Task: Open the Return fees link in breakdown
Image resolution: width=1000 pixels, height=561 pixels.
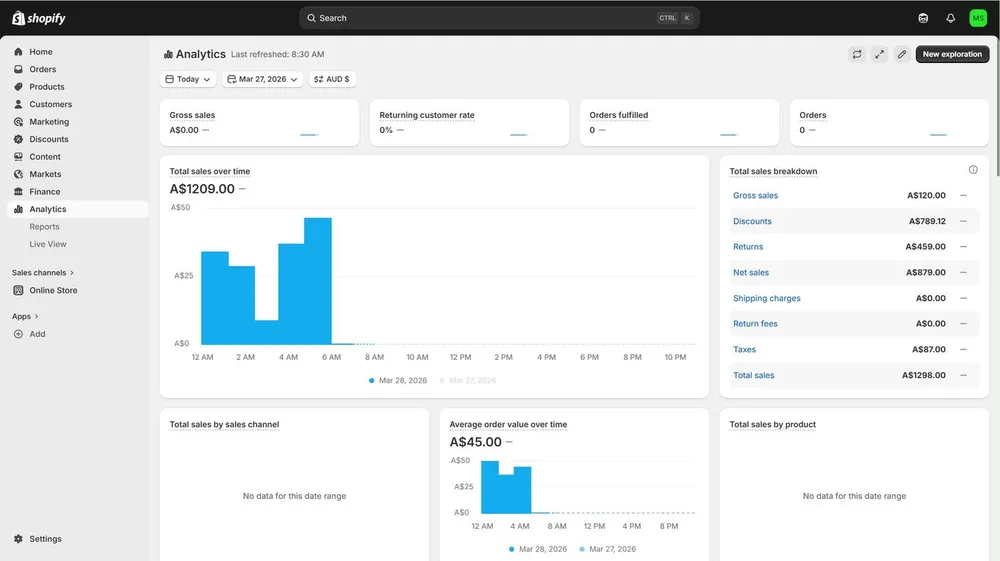Action: click(755, 324)
